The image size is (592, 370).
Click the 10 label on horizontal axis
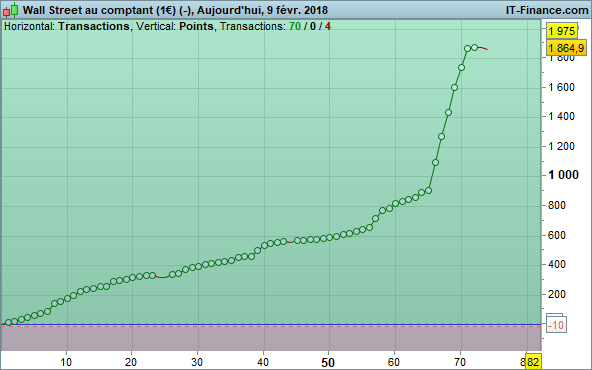click(66, 362)
